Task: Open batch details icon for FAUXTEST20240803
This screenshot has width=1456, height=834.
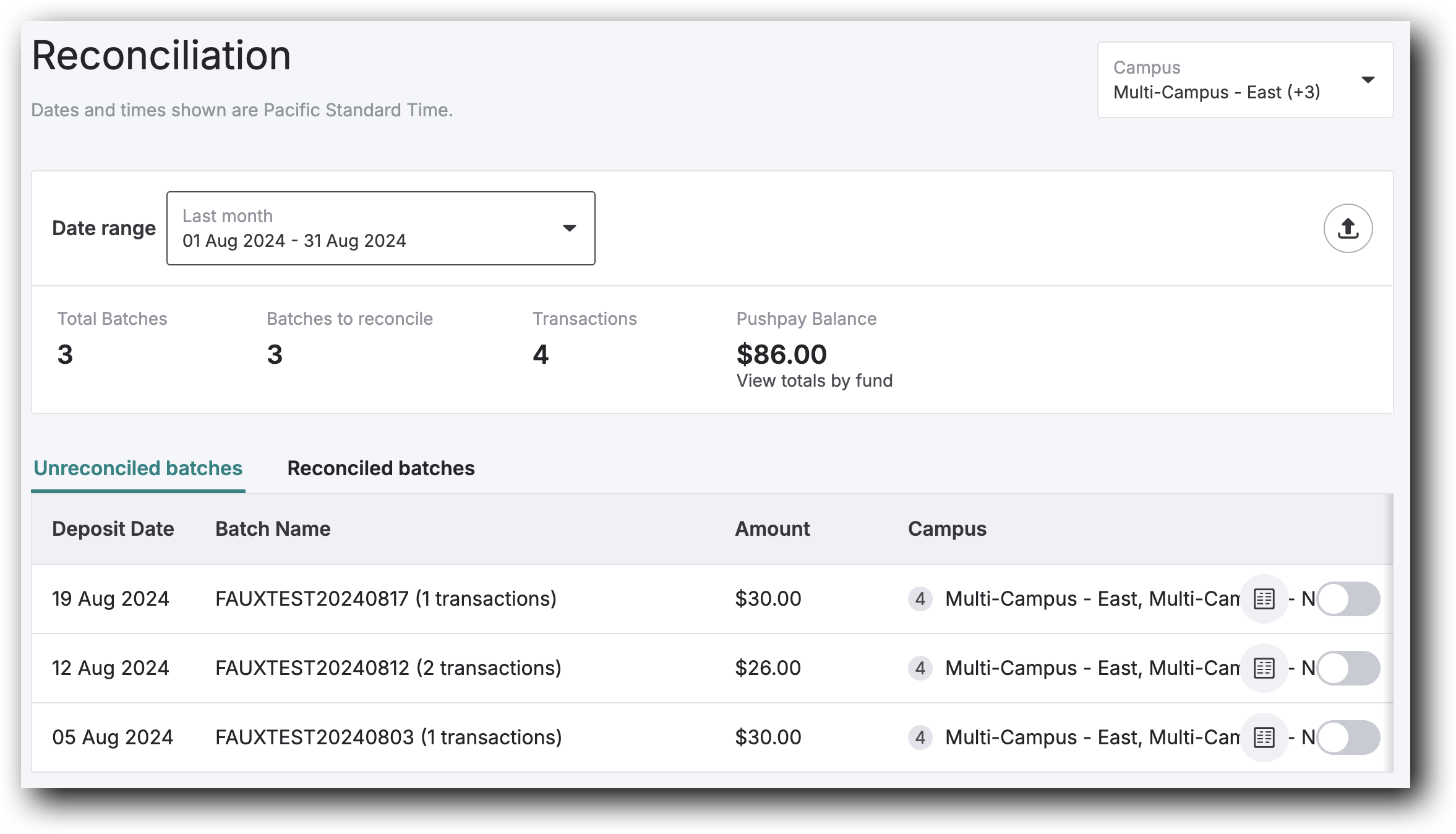Action: click(1264, 737)
